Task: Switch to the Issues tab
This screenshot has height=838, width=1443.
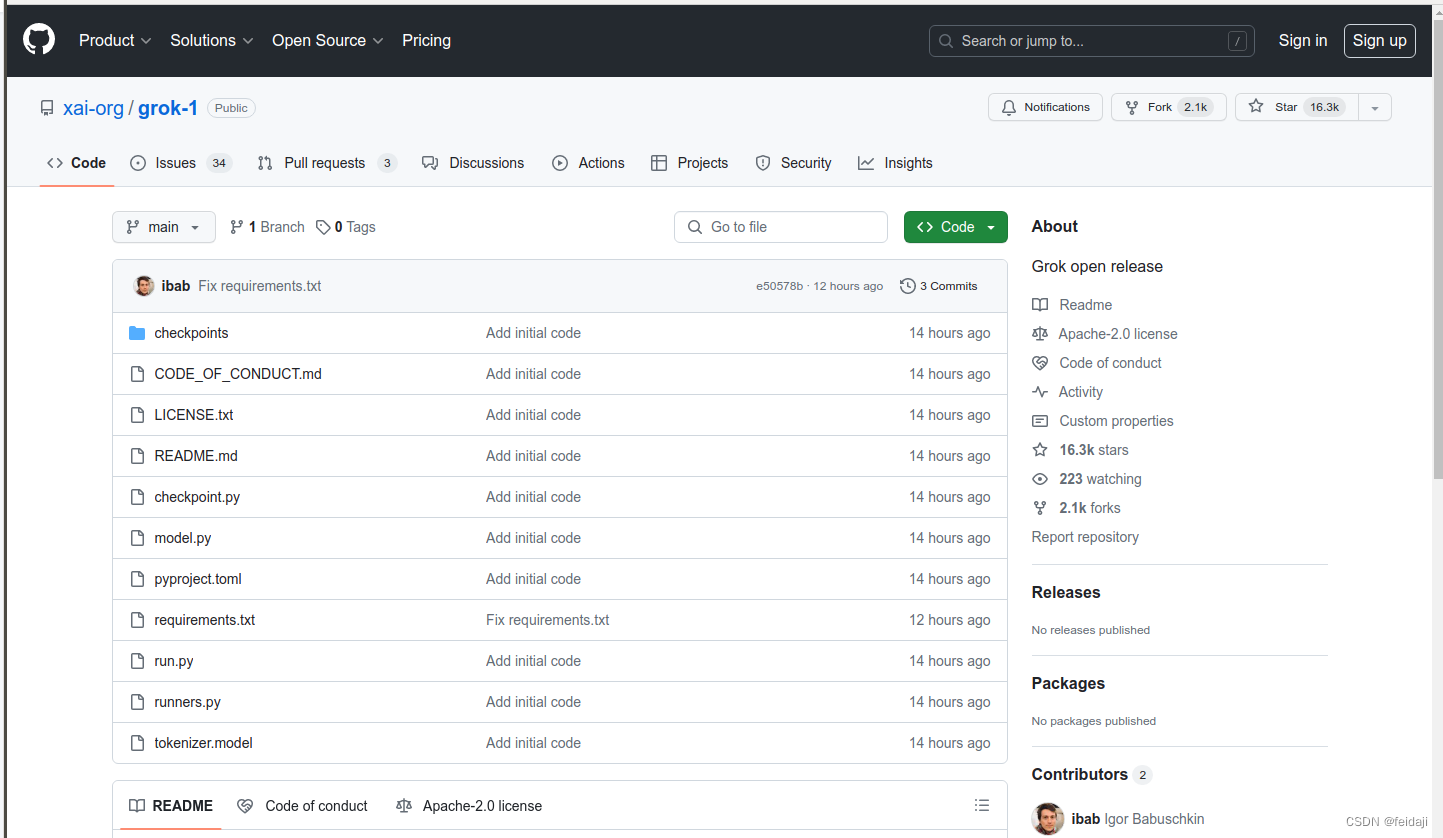Action: 181,163
